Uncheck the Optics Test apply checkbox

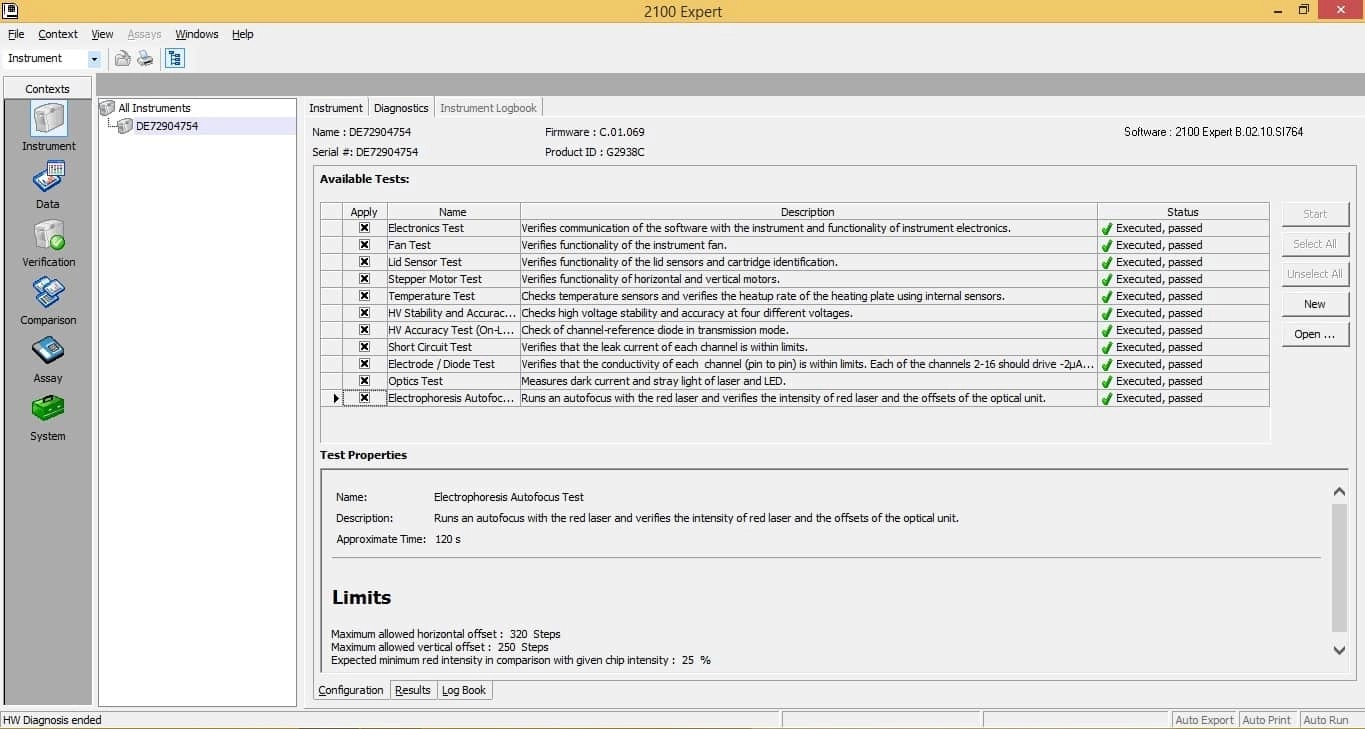[x=364, y=381]
